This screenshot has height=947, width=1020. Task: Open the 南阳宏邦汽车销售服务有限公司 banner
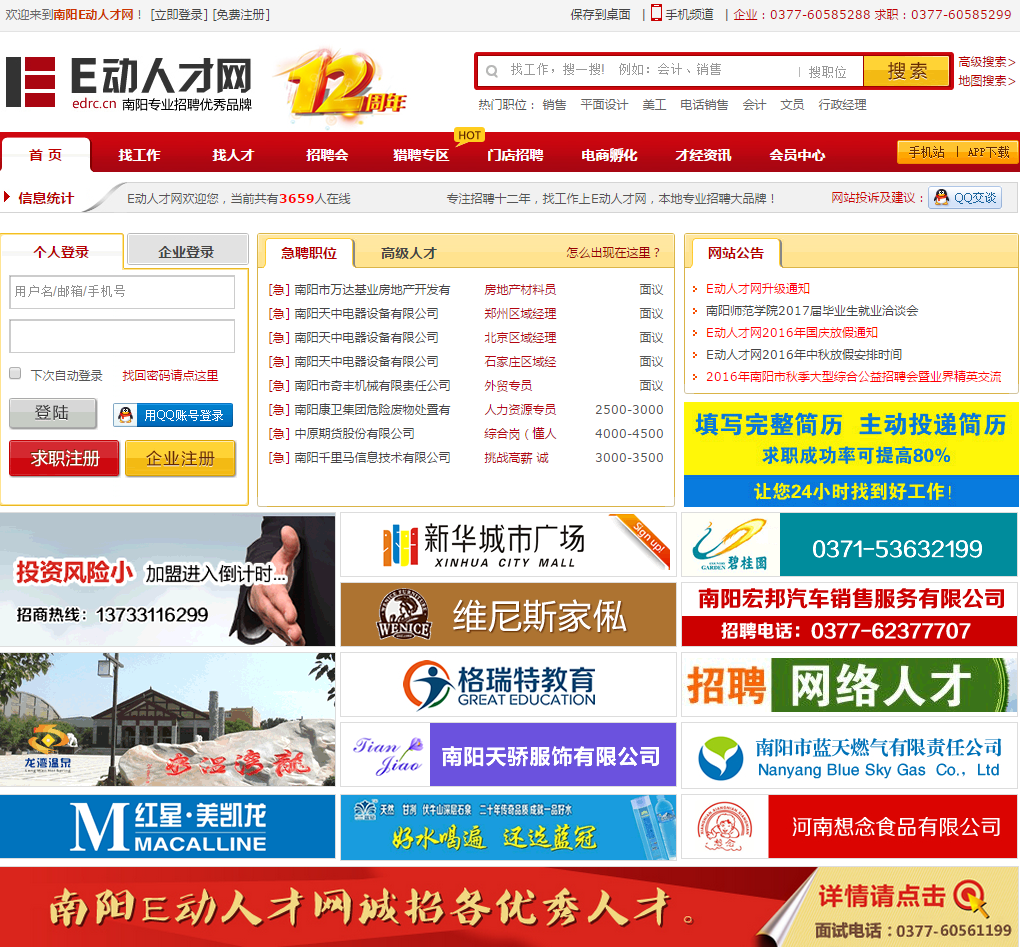(x=850, y=615)
